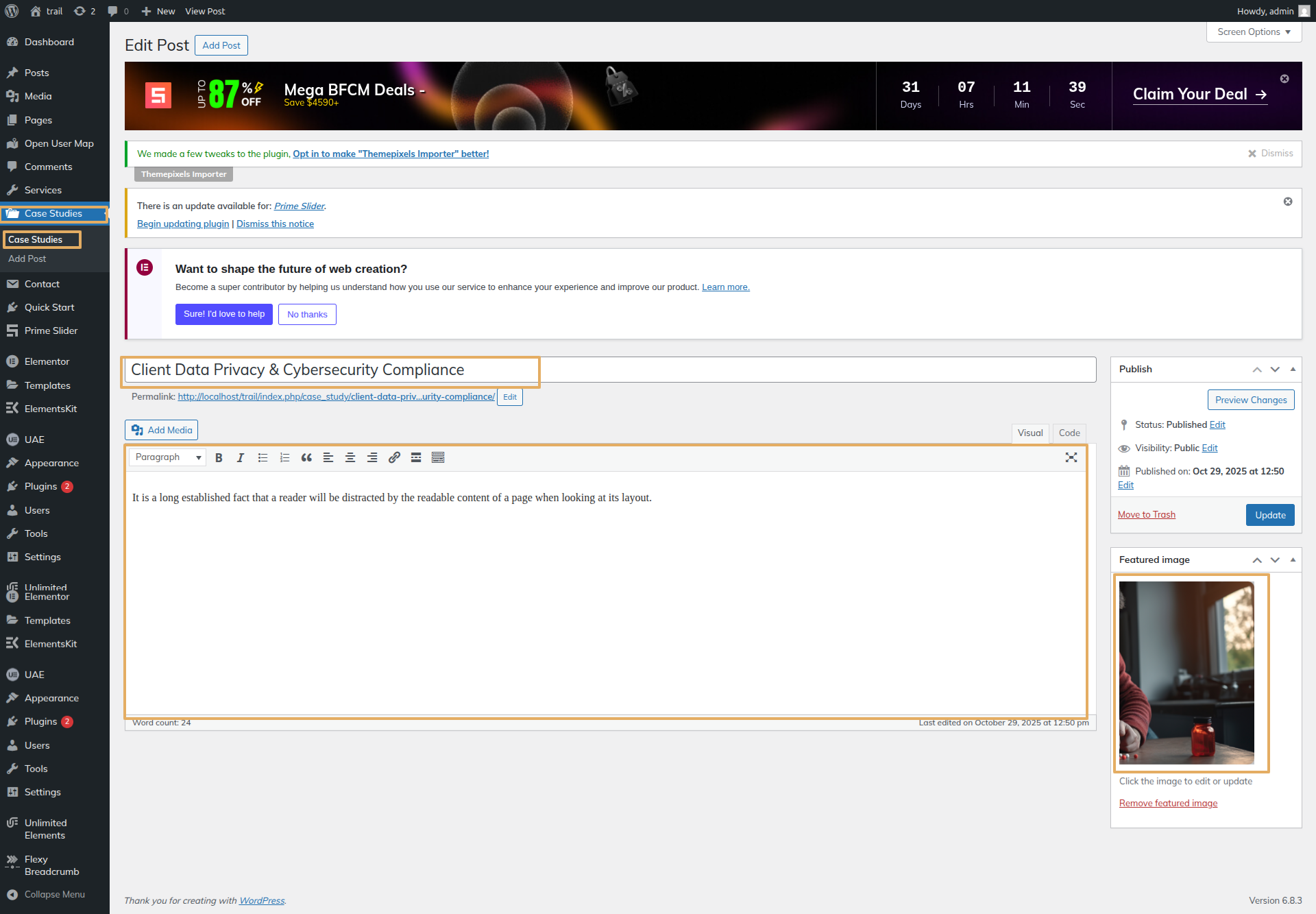Insert a blockquote in editor
1316x914 pixels.
click(x=306, y=457)
